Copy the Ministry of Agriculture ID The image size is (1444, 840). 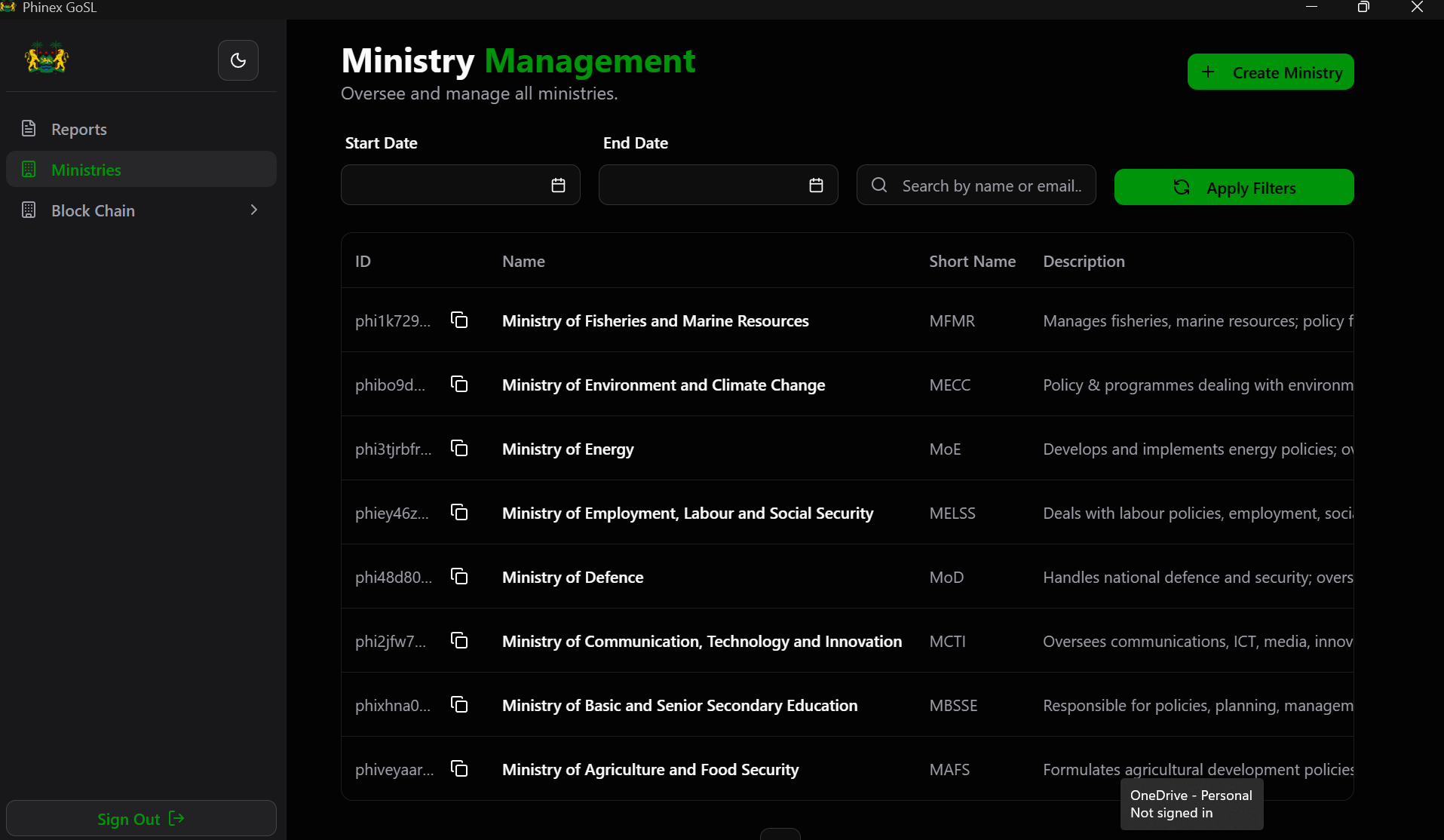(x=459, y=768)
